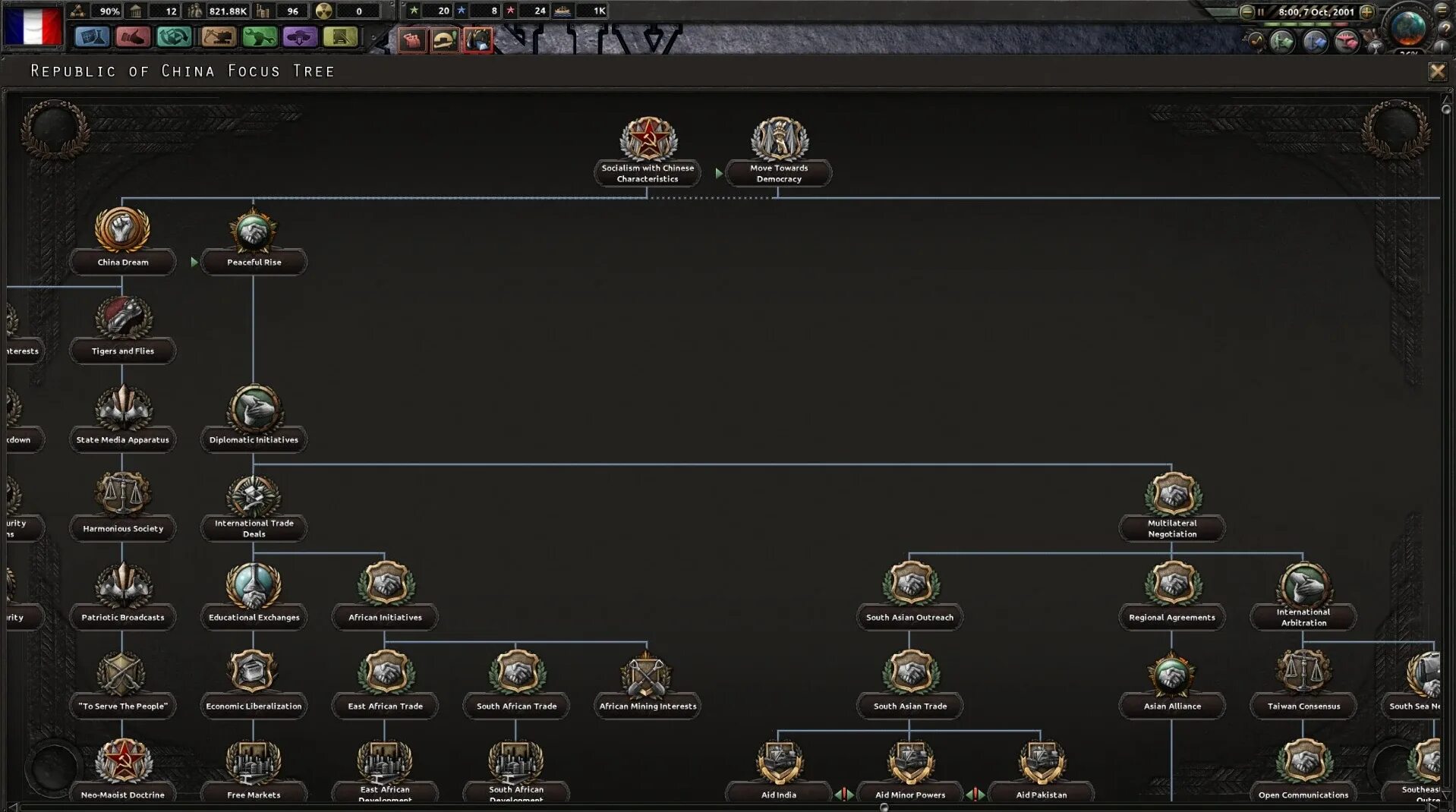The width and height of the screenshot is (1456, 812).
Task: Toggle pause on the date bar
Action: 1261,11
